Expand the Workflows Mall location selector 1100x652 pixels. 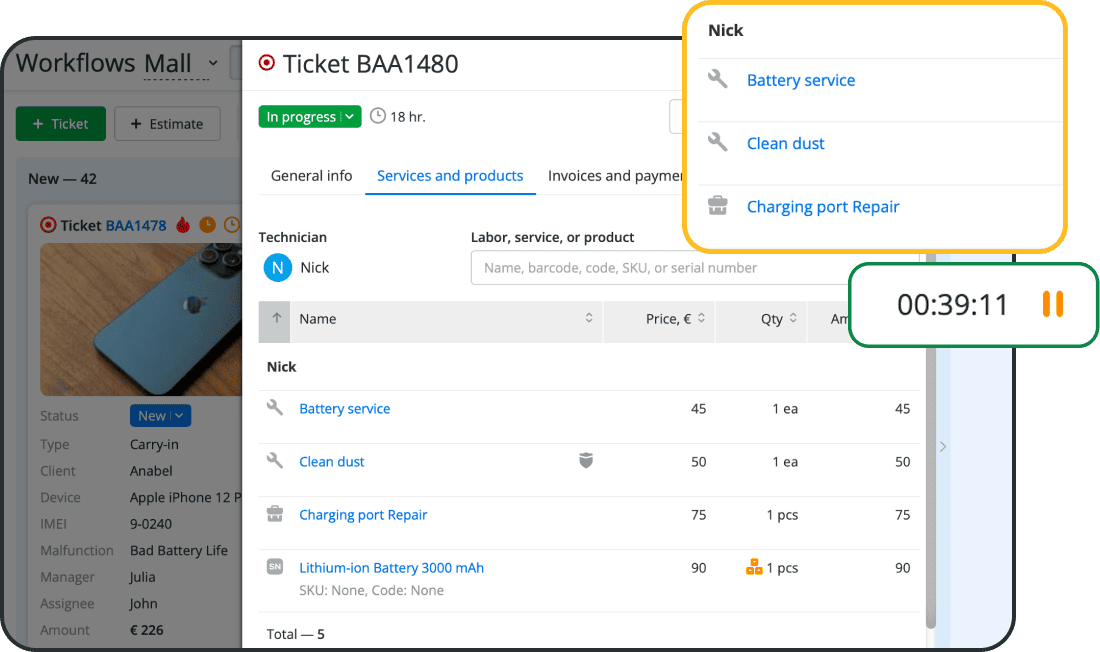212,63
